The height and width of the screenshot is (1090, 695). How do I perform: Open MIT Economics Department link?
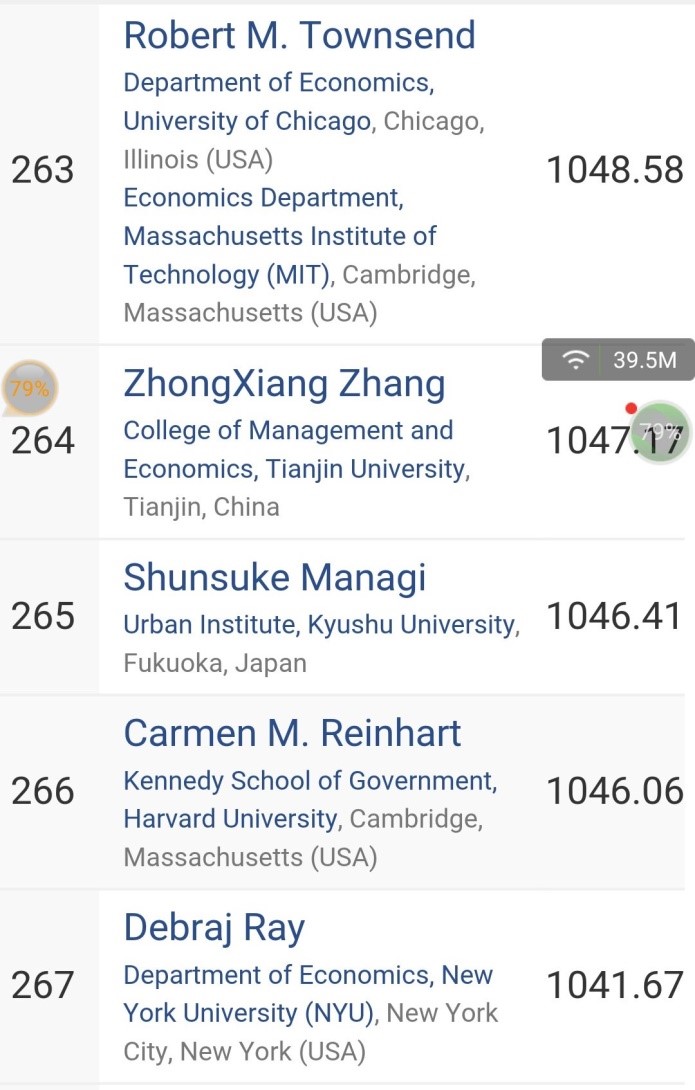[x=280, y=236]
